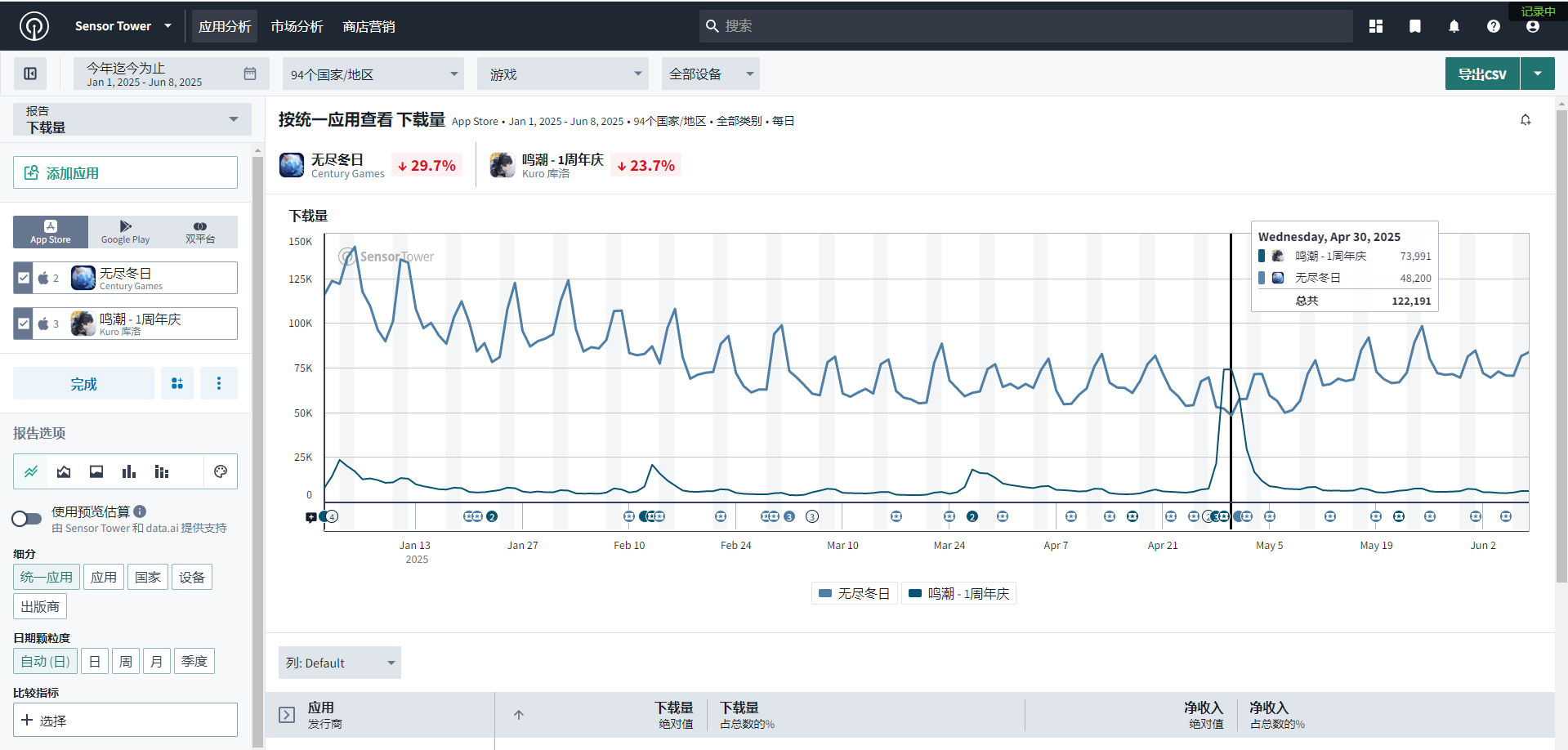Open the 游戏 category dropdown
The width and height of the screenshot is (1568, 750).
coord(563,74)
